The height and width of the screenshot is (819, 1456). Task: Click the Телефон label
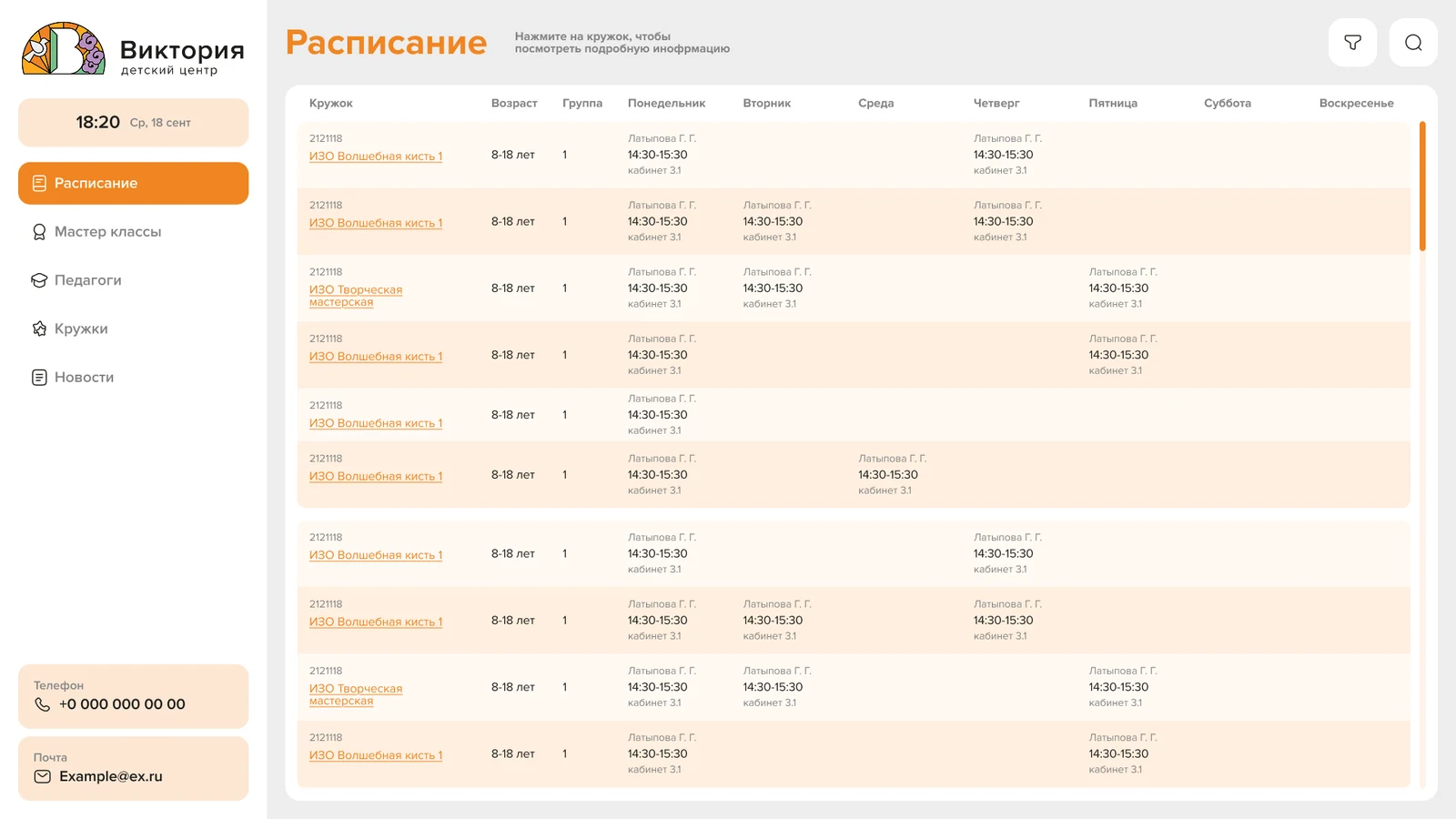(x=58, y=686)
